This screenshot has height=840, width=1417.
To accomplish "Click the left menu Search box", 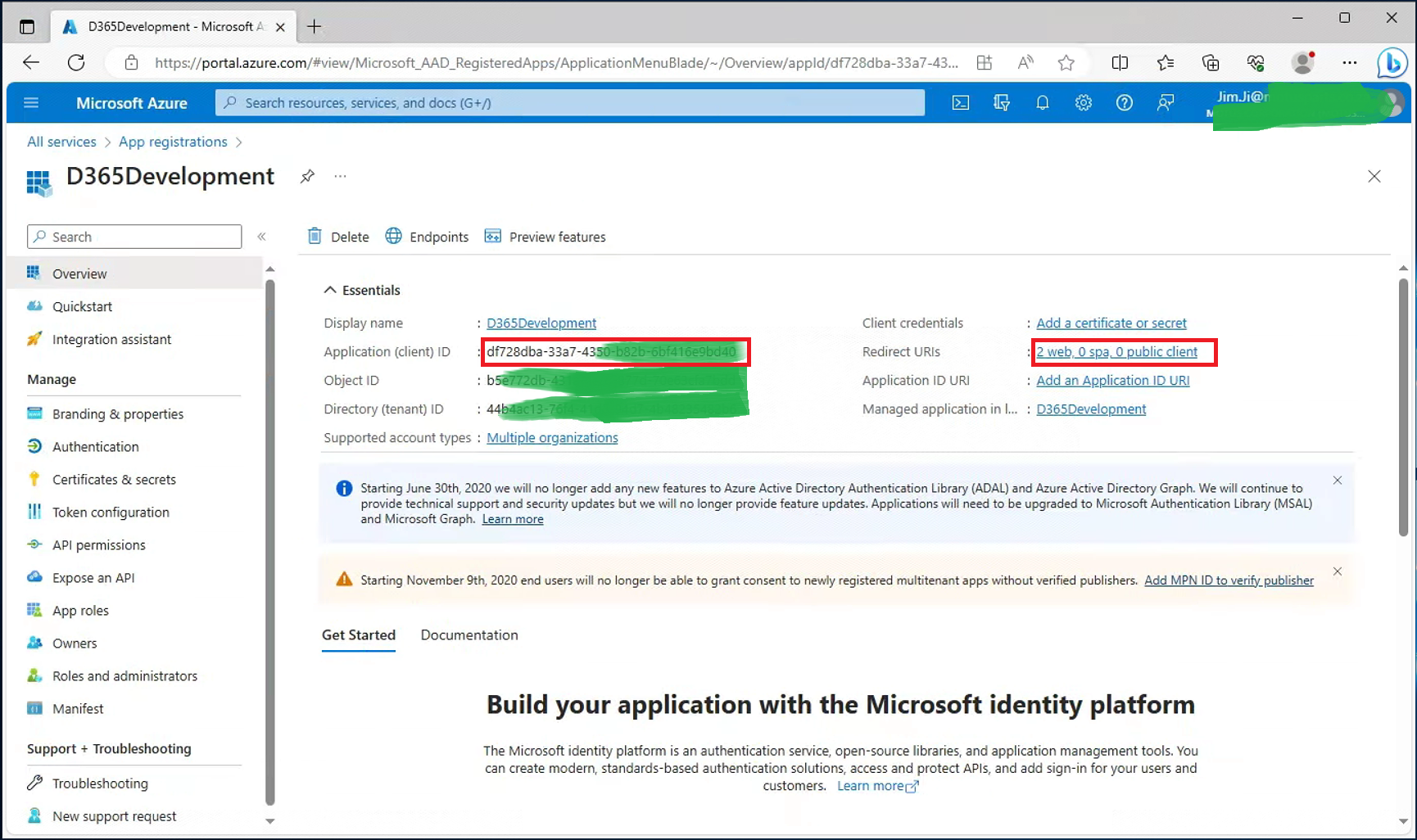I will pos(134,237).
